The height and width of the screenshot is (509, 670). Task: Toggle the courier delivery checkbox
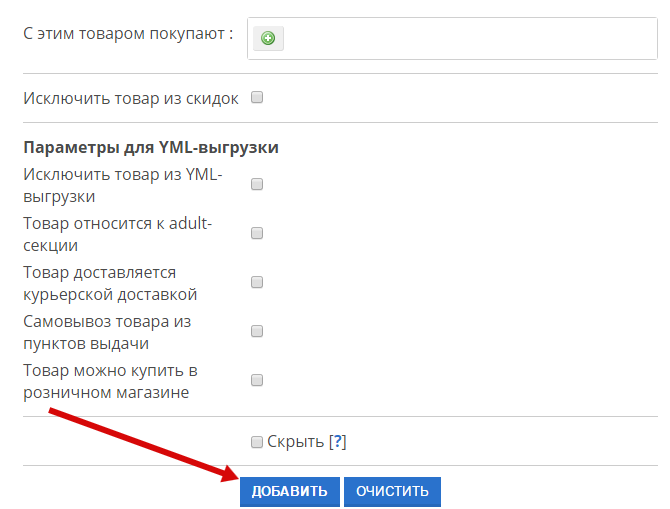(257, 282)
